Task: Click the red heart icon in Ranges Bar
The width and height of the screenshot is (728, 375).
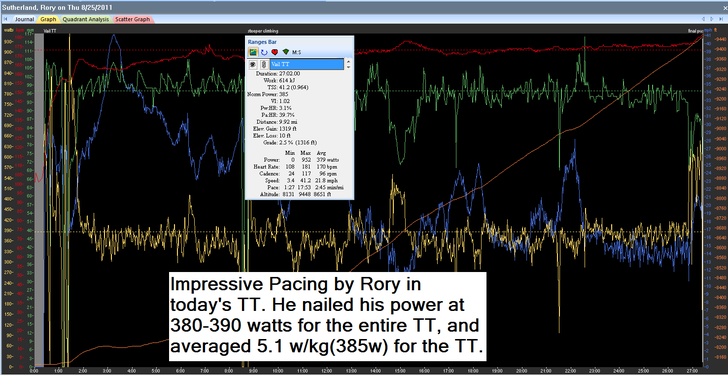Action: 274,52
